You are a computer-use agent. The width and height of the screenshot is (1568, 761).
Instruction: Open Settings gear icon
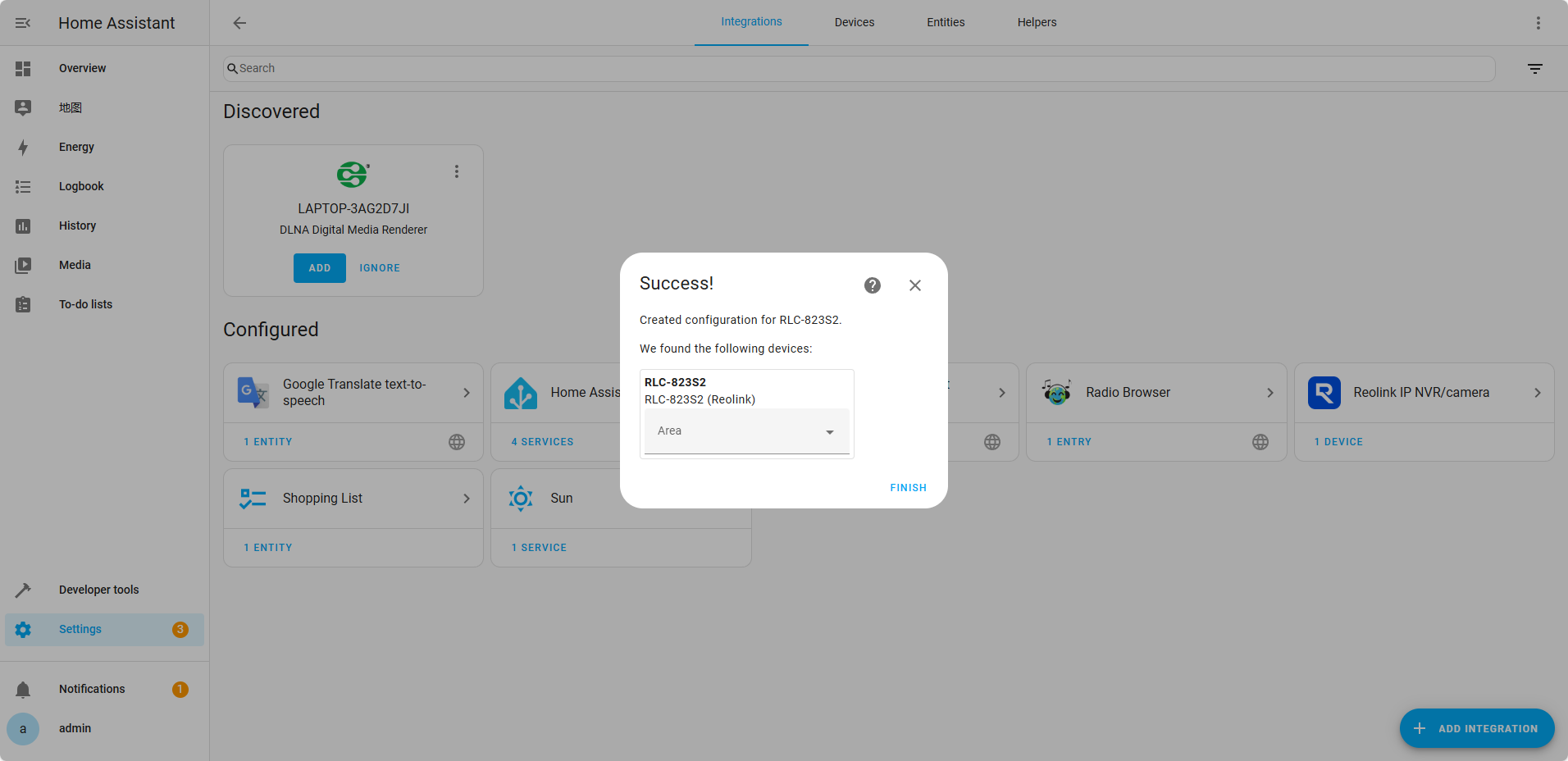pyautogui.click(x=23, y=630)
